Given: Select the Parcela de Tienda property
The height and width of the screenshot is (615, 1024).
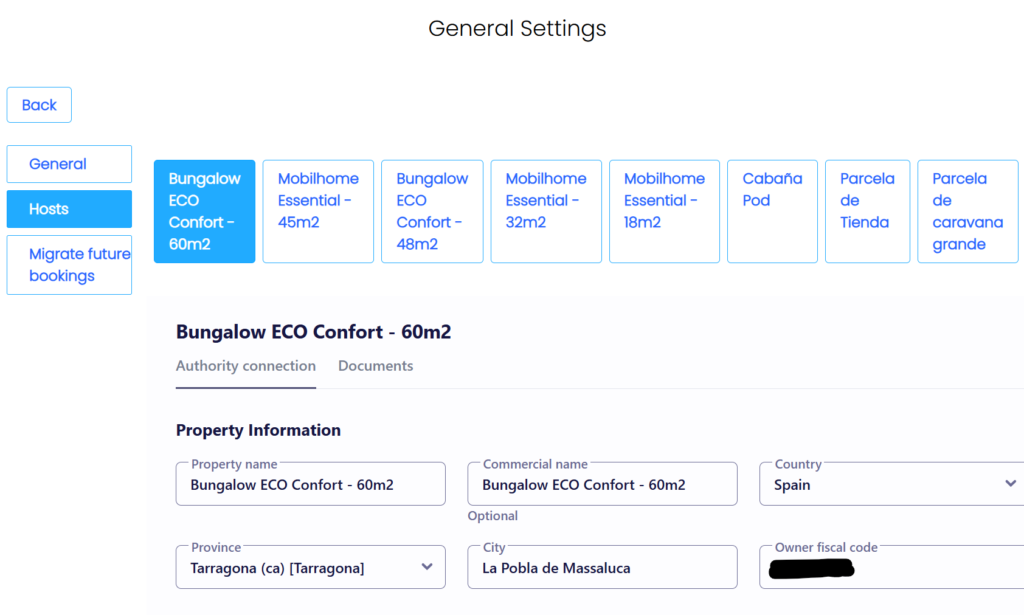Looking at the screenshot, I should (867, 211).
